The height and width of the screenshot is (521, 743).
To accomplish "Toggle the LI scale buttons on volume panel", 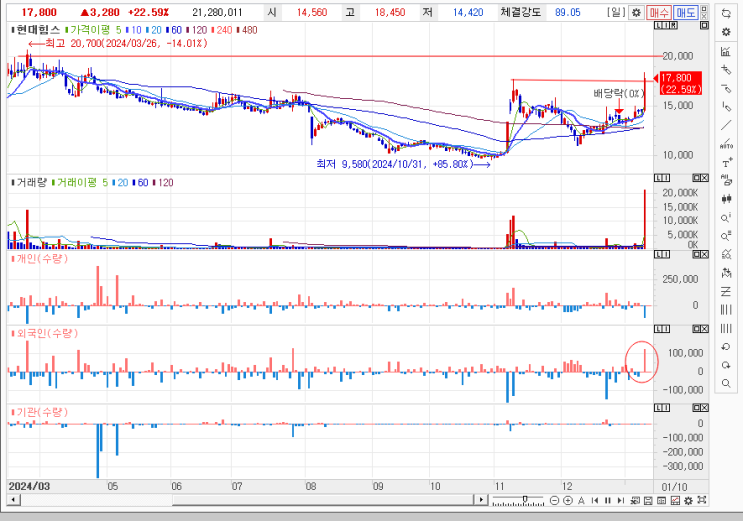I will point(662,178).
